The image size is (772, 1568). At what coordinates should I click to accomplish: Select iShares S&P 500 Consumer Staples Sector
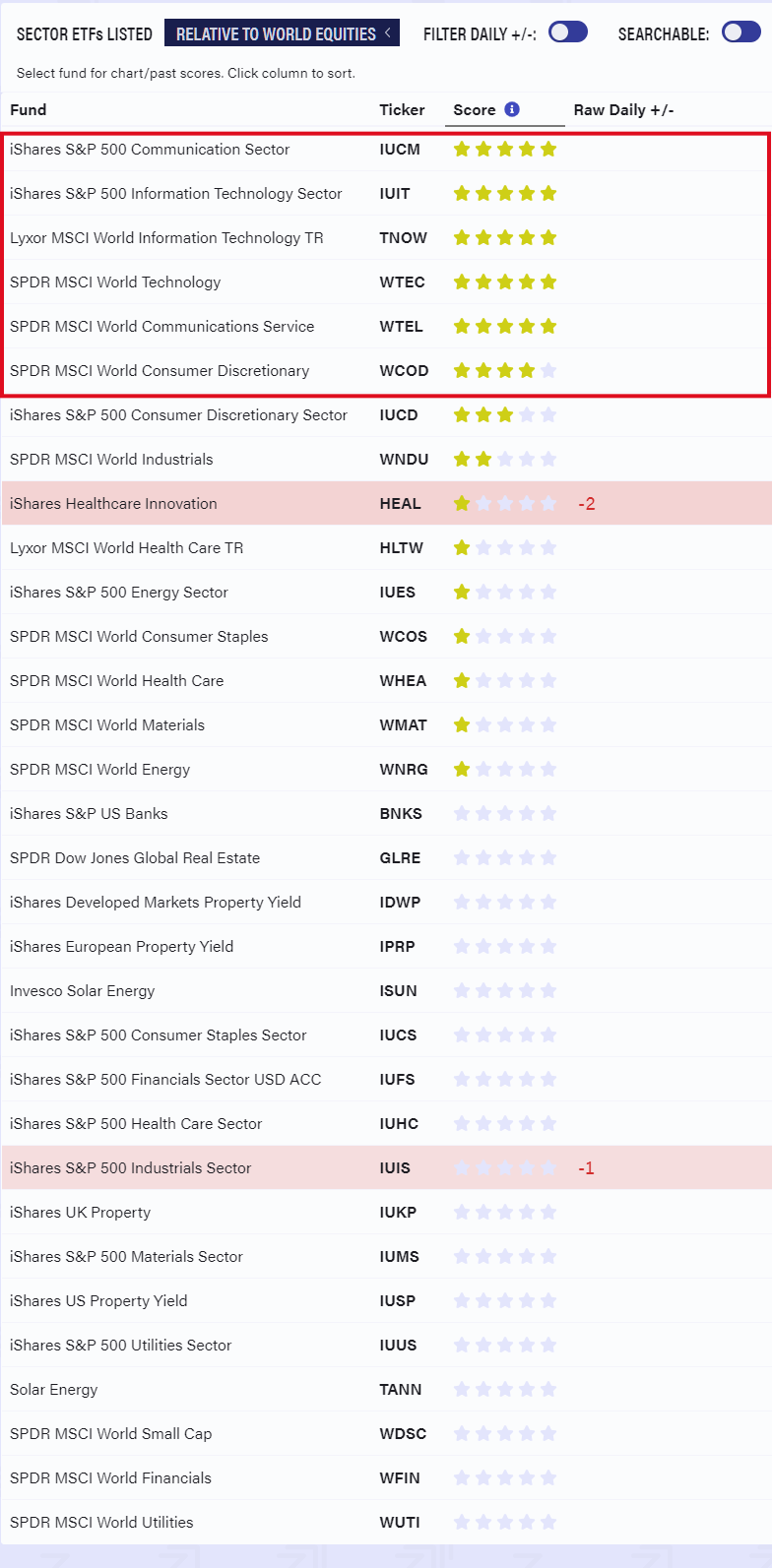(158, 1035)
